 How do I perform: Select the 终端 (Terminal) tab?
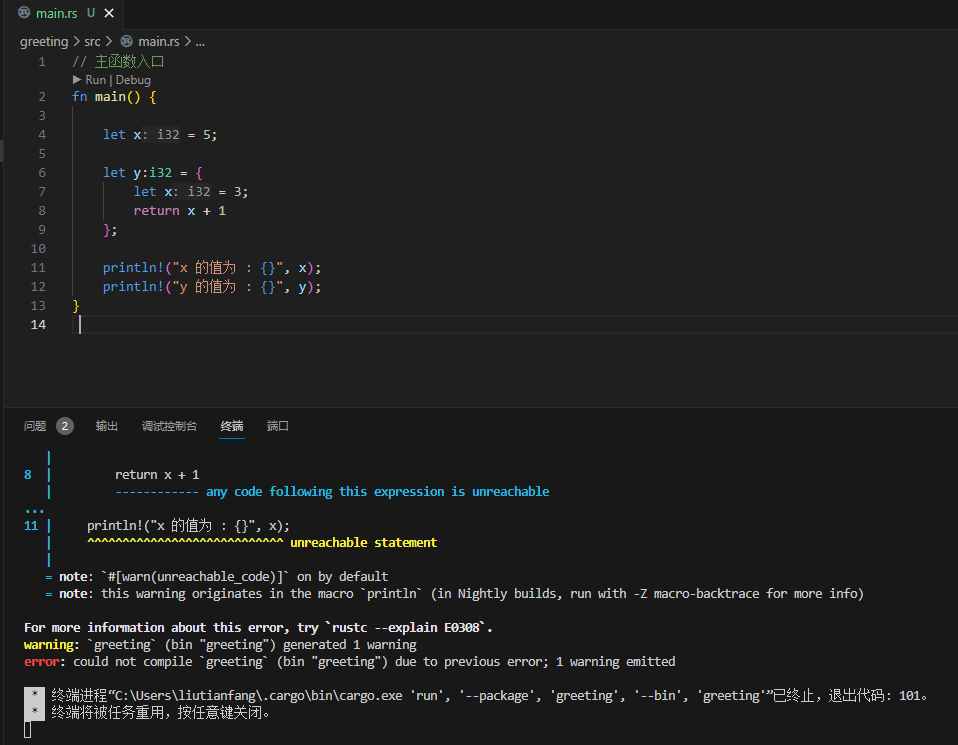[x=232, y=426]
